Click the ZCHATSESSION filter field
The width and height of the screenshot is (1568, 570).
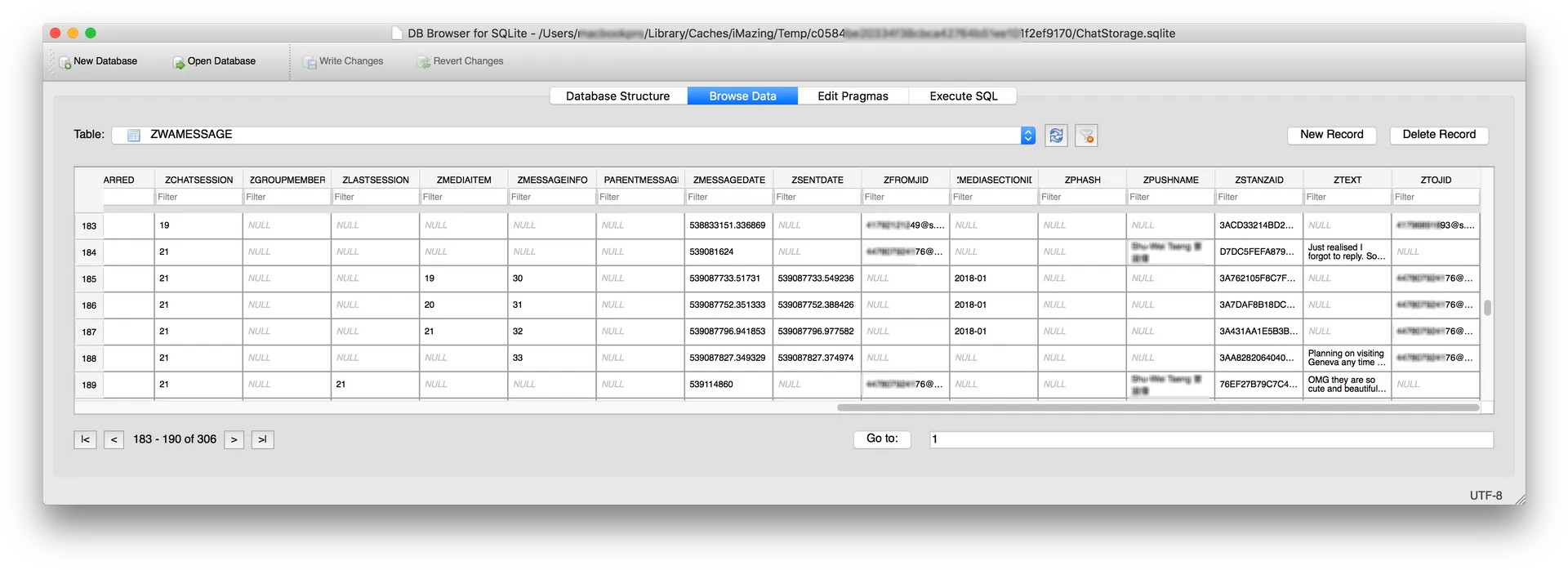(198, 197)
